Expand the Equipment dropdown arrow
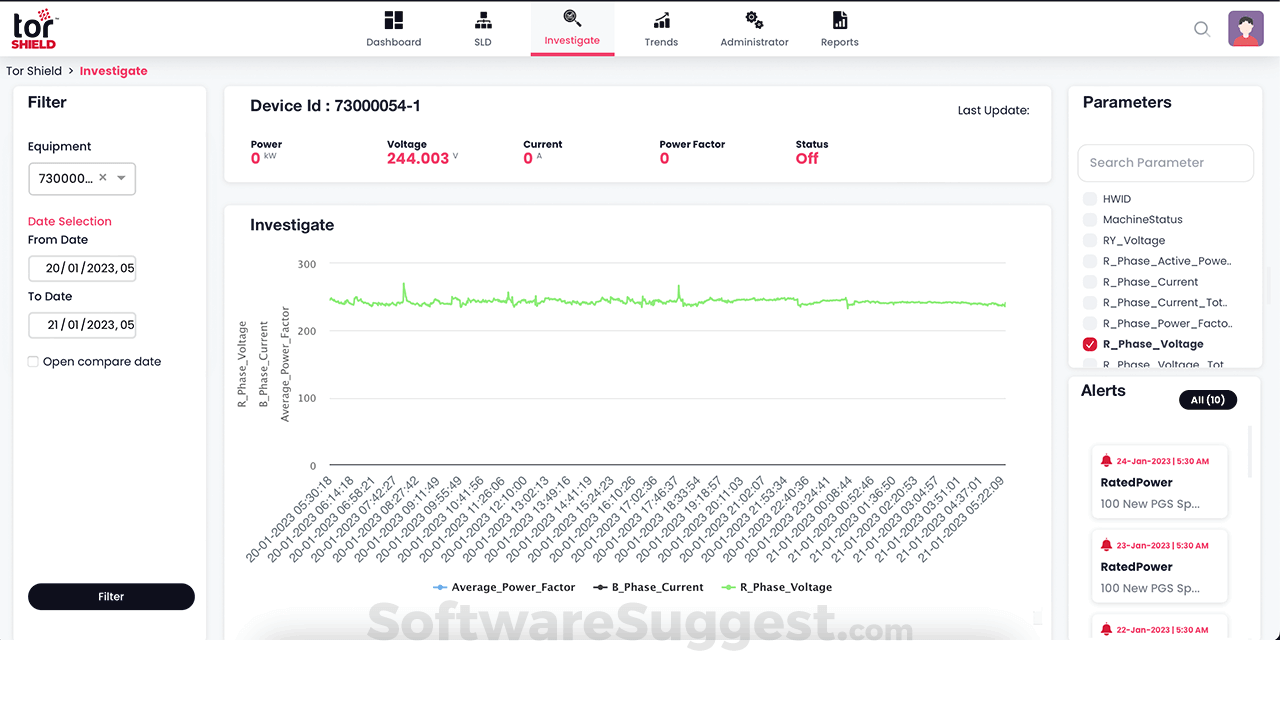 point(121,178)
